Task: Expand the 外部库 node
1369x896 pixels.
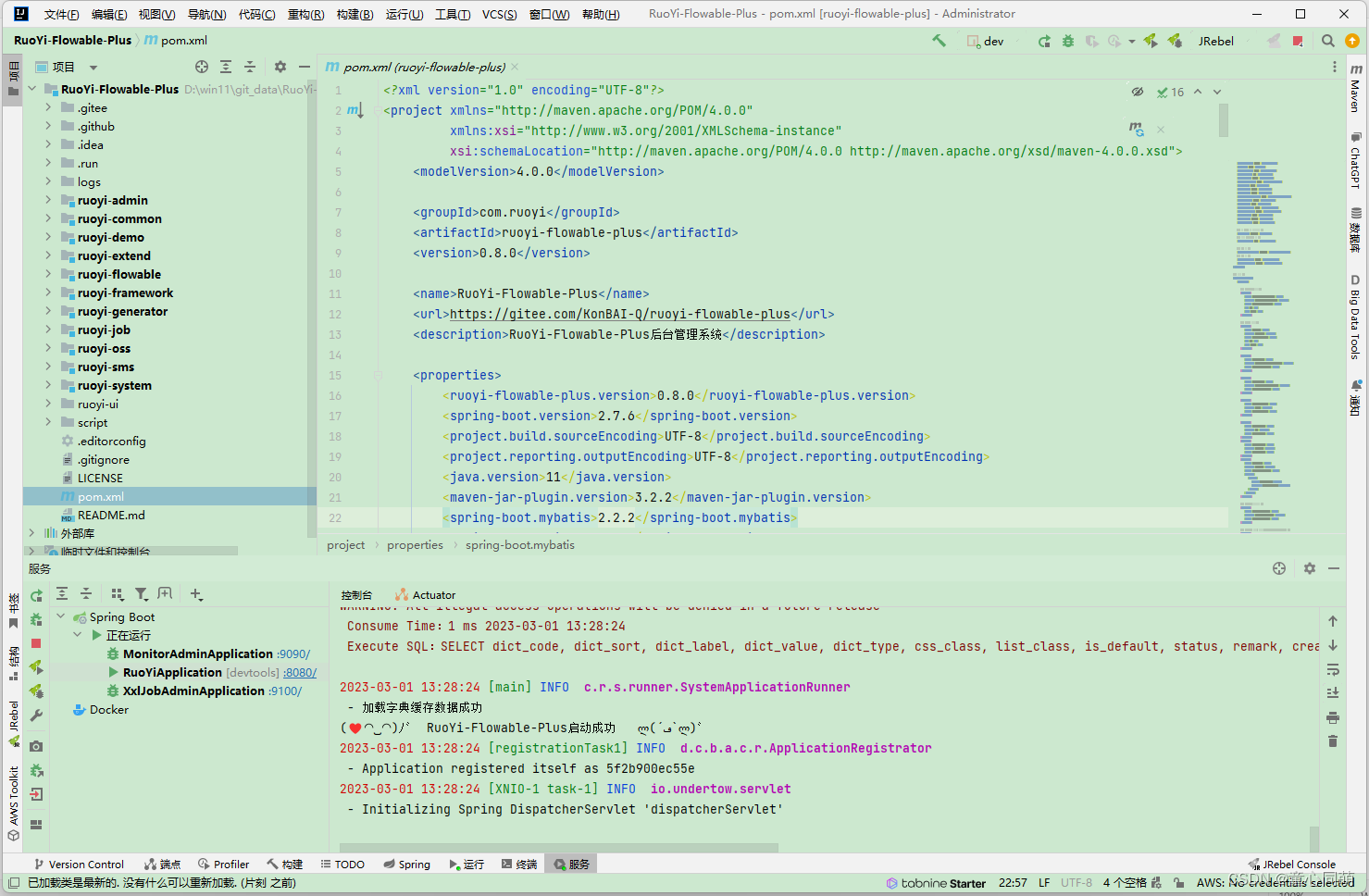Action: click(x=31, y=533)
